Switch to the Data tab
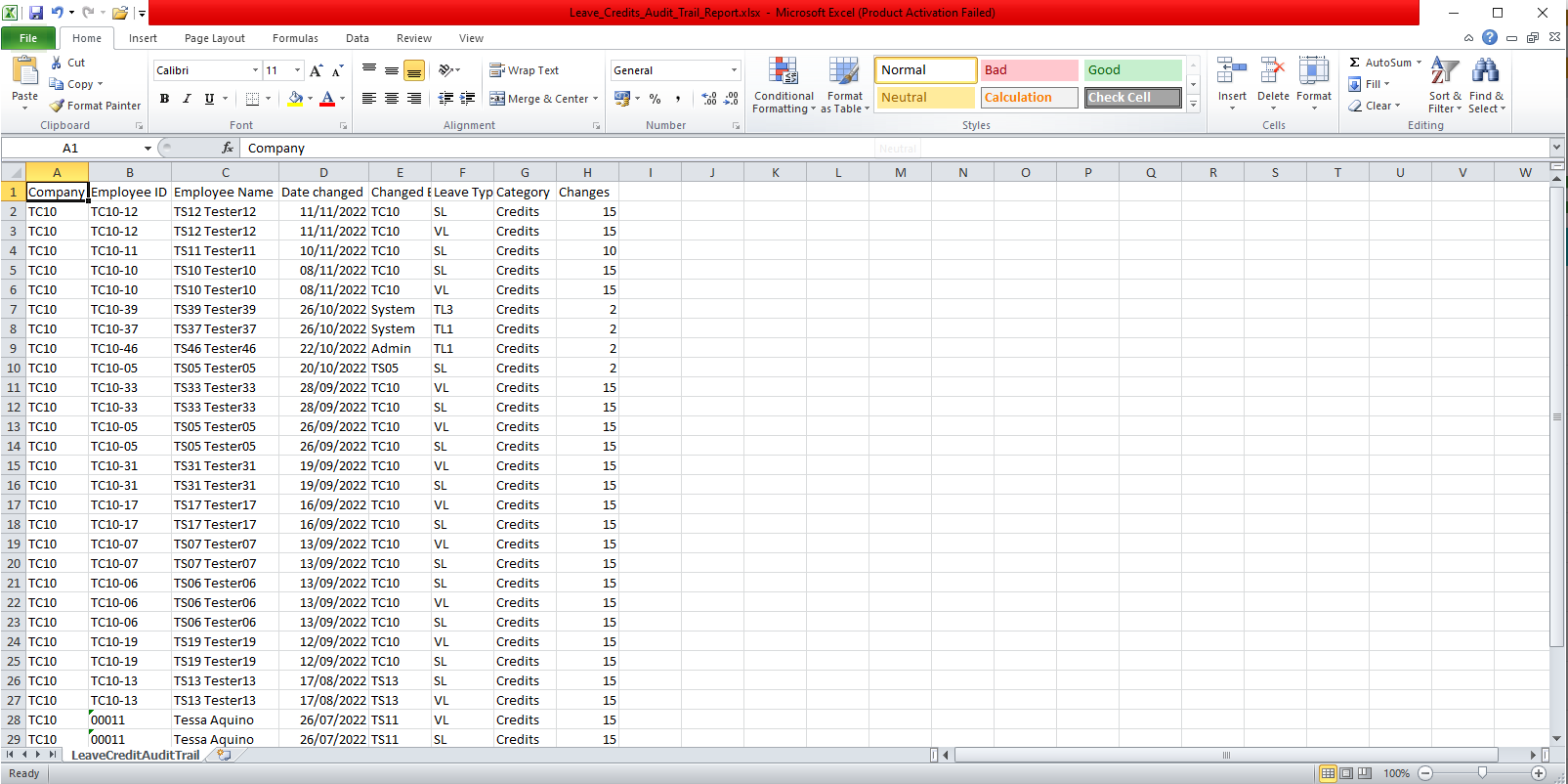Image resolution: width=1568 pixels, height=784 pixels. tap(358, 38)
